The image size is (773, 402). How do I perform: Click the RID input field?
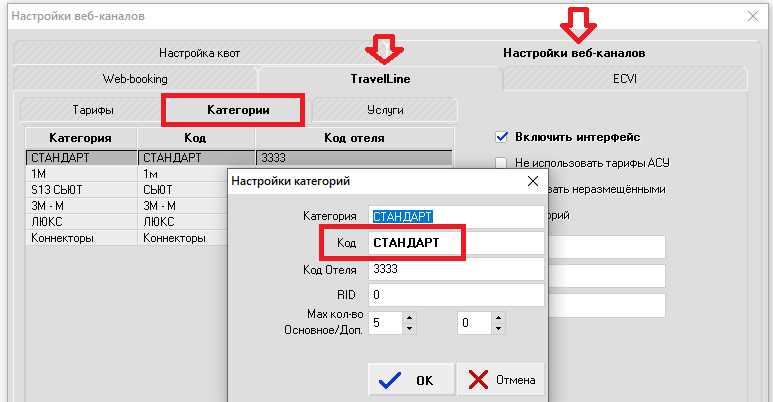[456, 295]
